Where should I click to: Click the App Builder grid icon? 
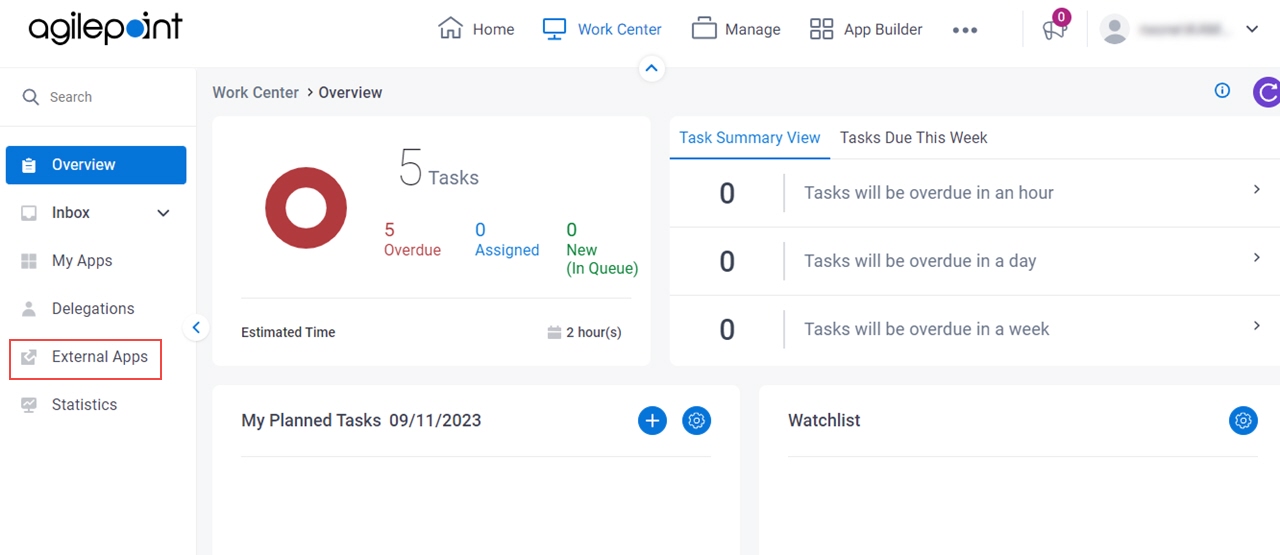[821, 29]
